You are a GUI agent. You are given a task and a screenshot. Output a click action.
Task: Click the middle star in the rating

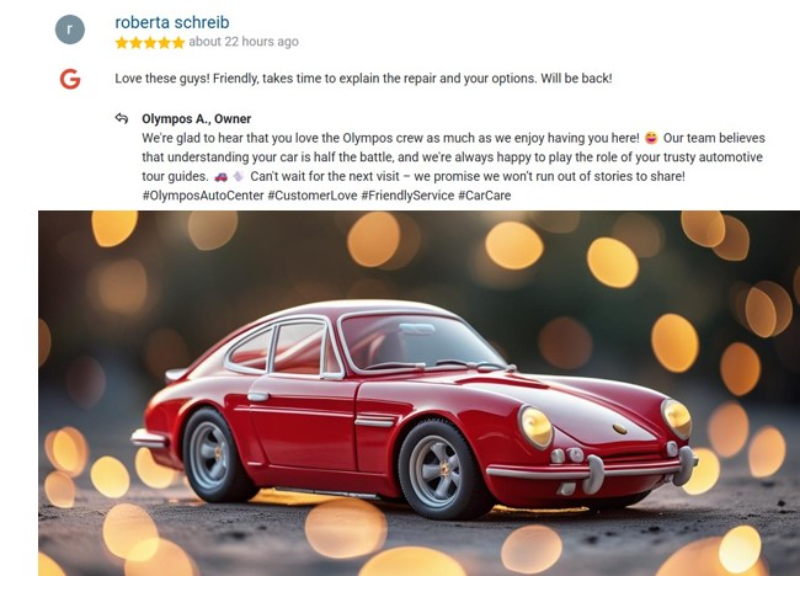pyautogui.click(x=150, y=42)
